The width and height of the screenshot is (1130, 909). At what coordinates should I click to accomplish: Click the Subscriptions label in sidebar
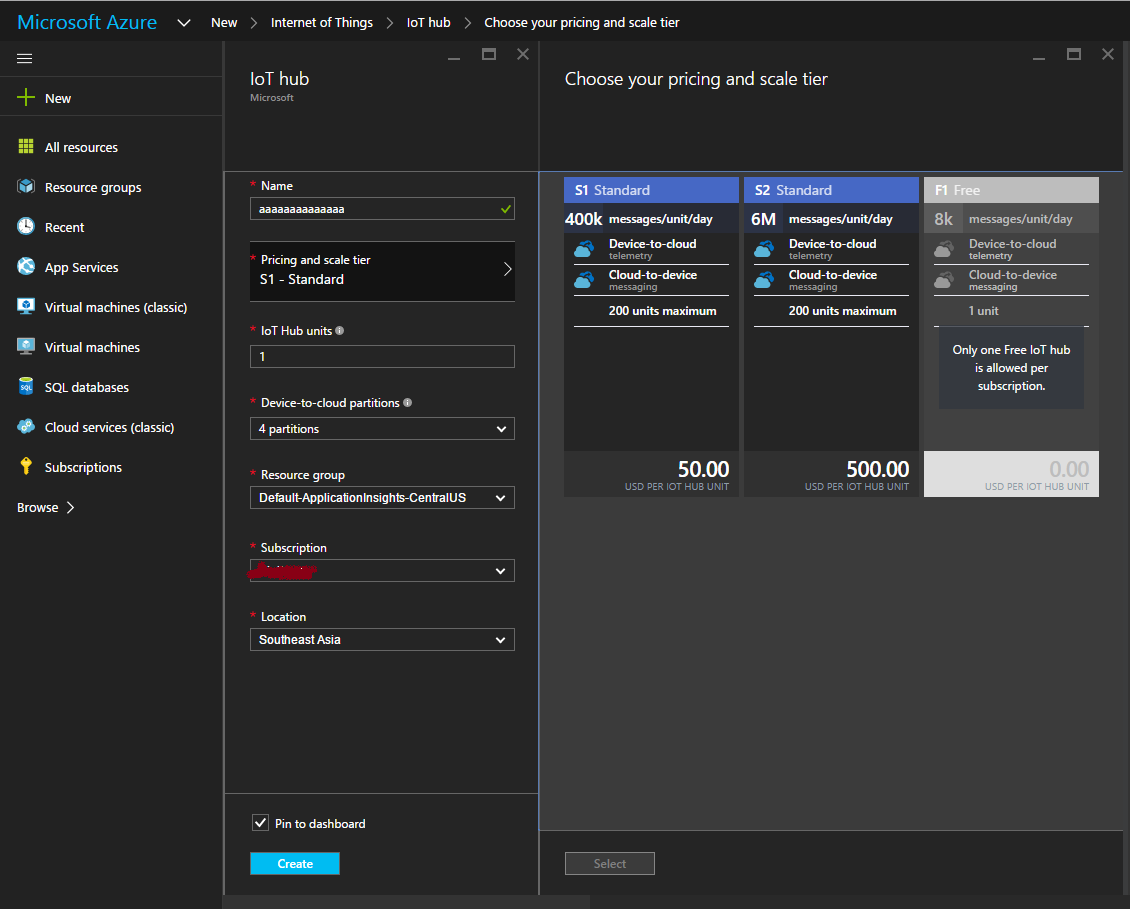click(x=83, y=467)
